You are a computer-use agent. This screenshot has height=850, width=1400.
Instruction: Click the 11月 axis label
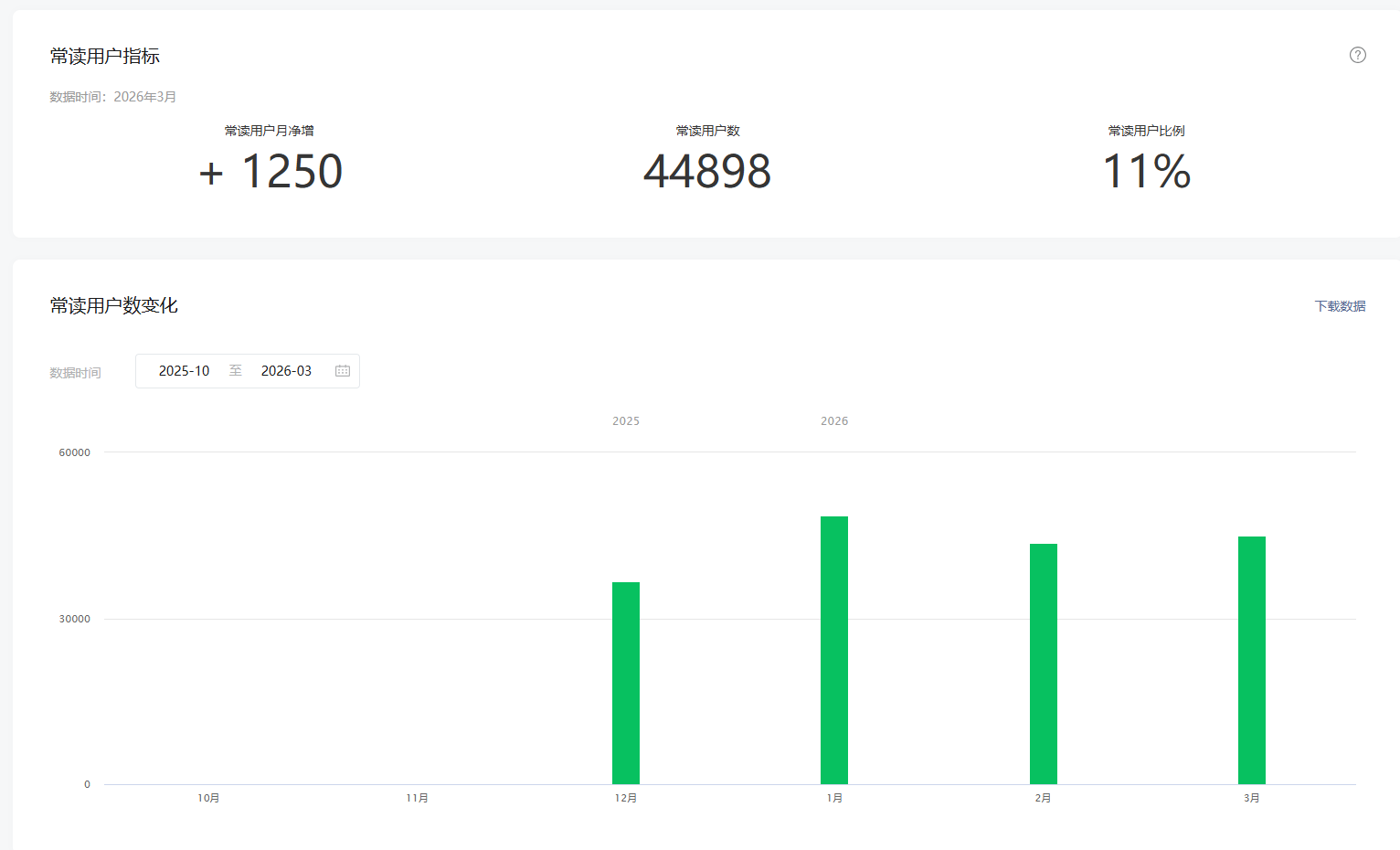click(417, 798)
